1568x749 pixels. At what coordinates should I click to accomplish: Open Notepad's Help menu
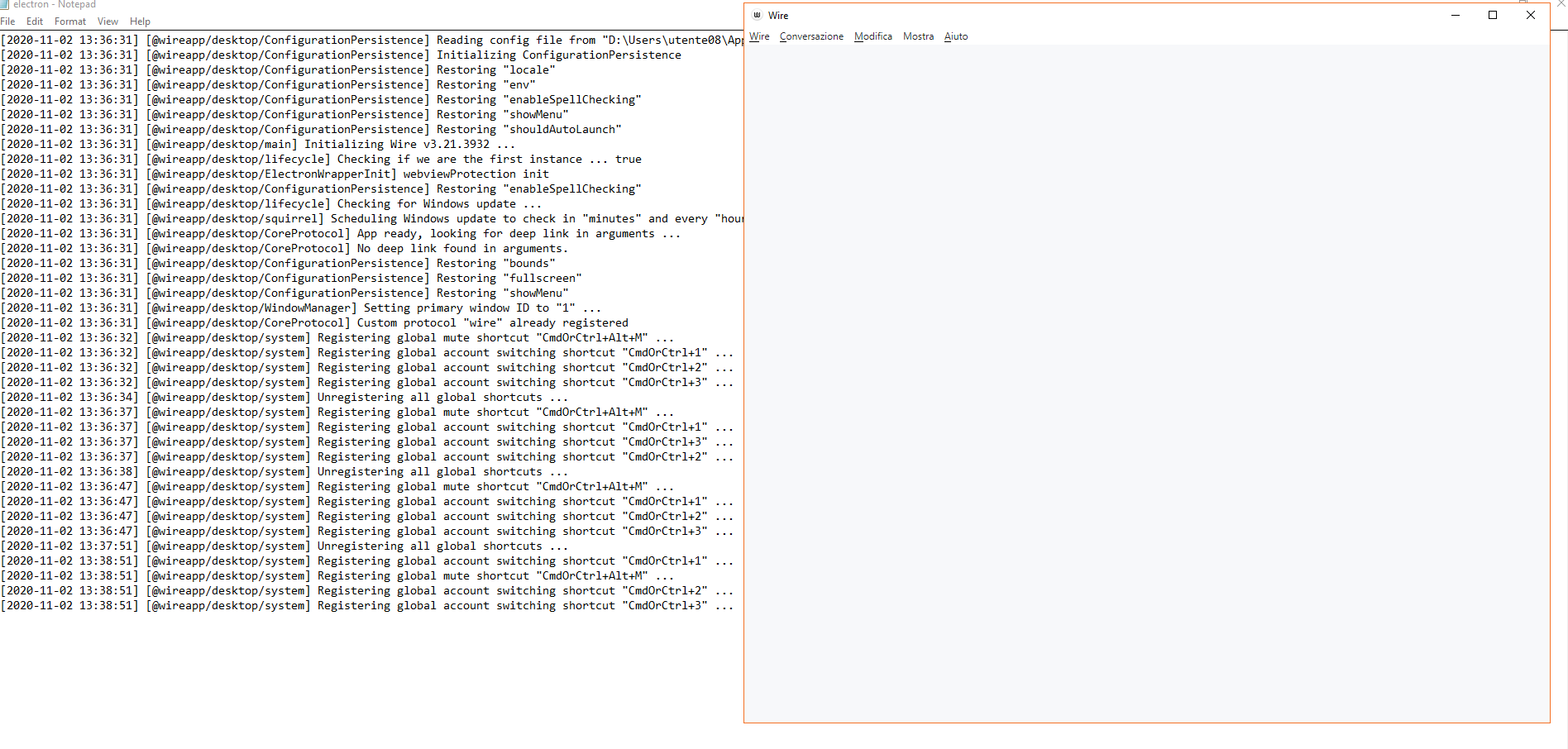tap(140, 21)
